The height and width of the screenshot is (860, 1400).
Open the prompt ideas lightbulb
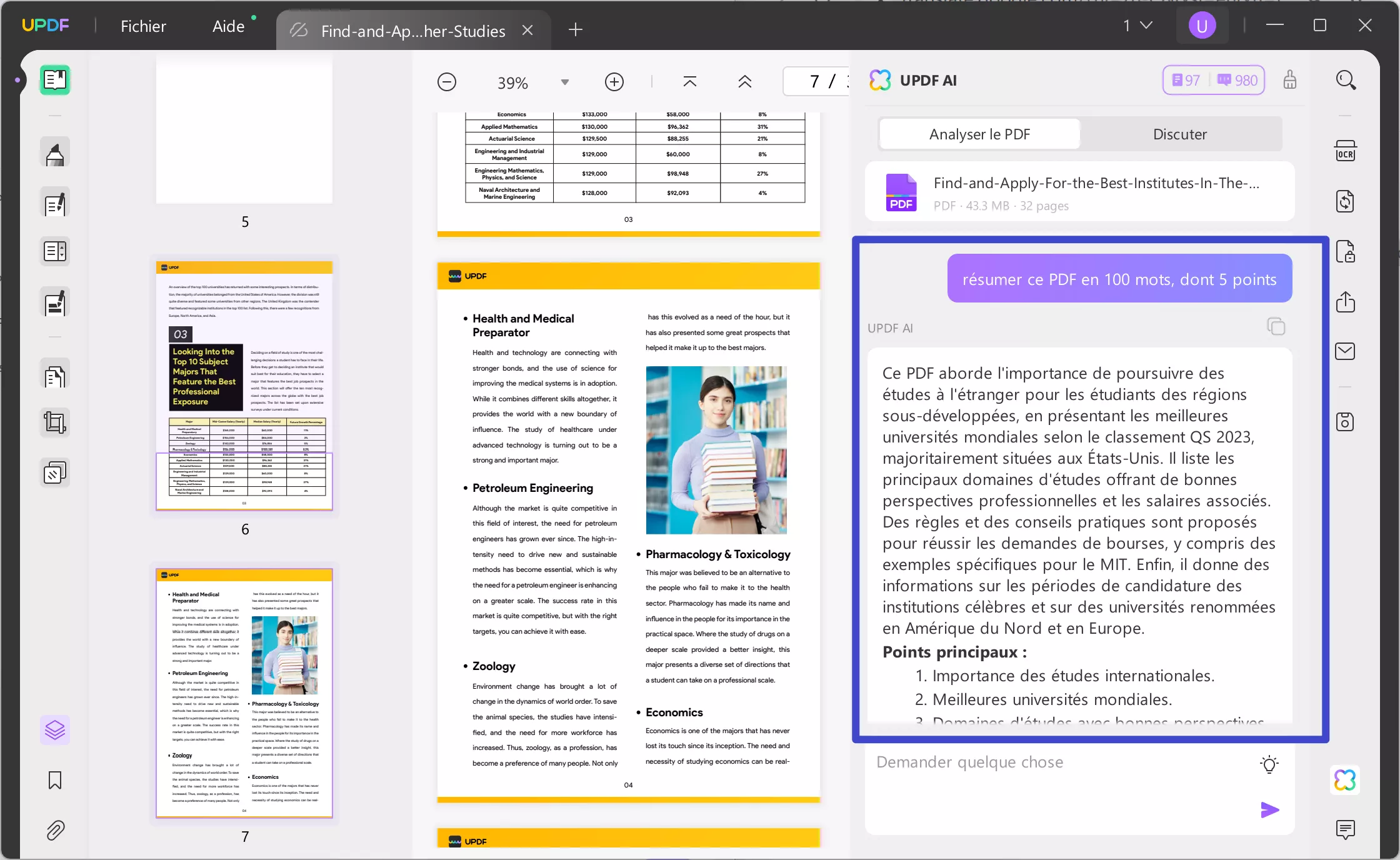click(1269, 764)
